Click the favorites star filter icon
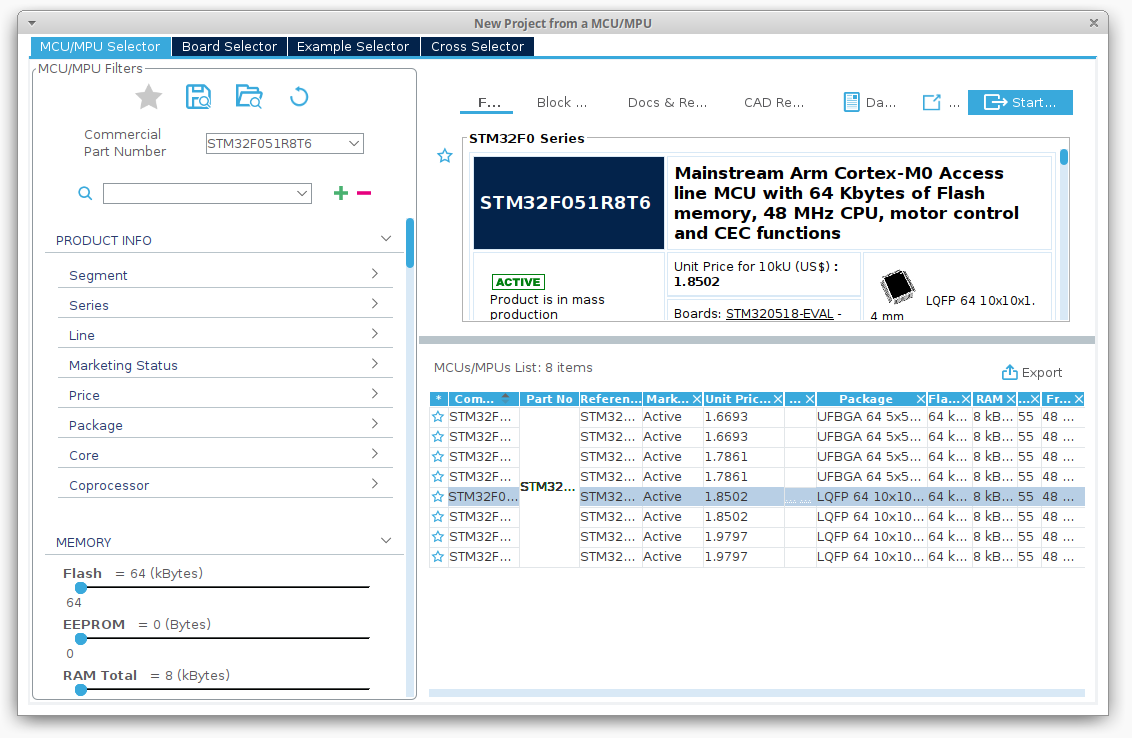Image resolution: width=1132 pixels, height=738 pixels. coord(149,97)
